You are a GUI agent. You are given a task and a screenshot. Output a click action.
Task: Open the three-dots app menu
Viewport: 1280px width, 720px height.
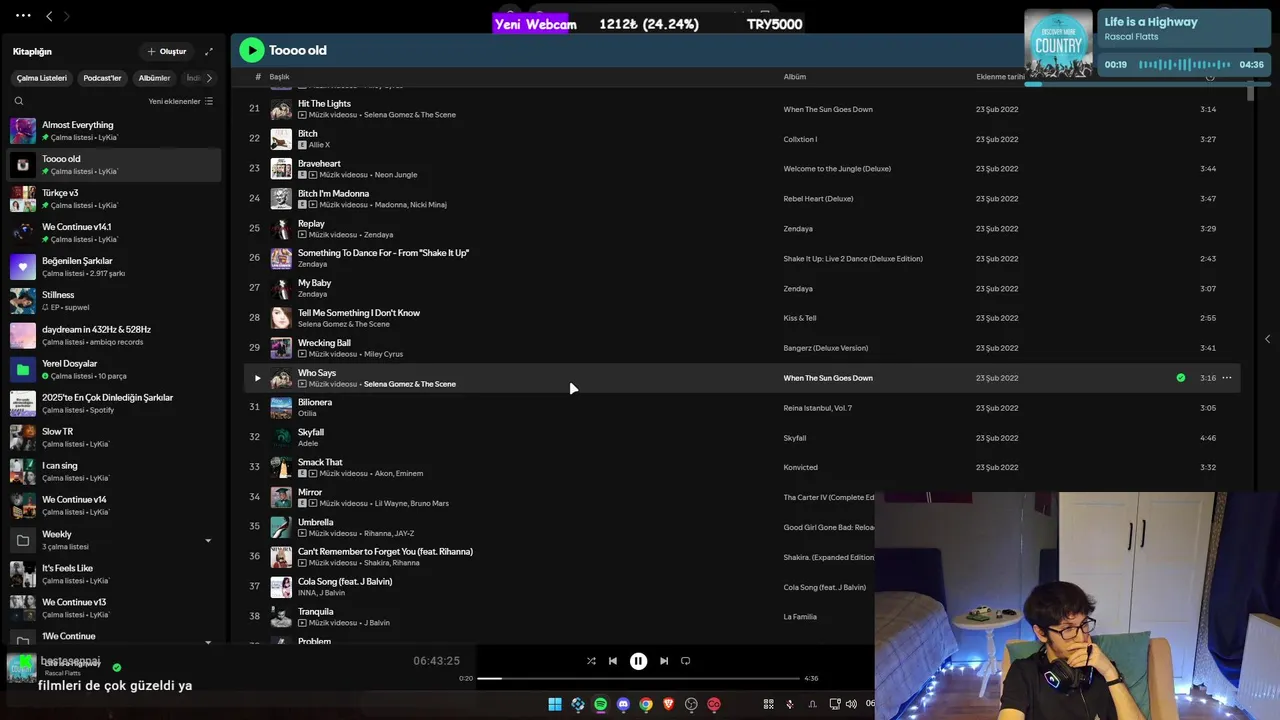click(23, 16)
